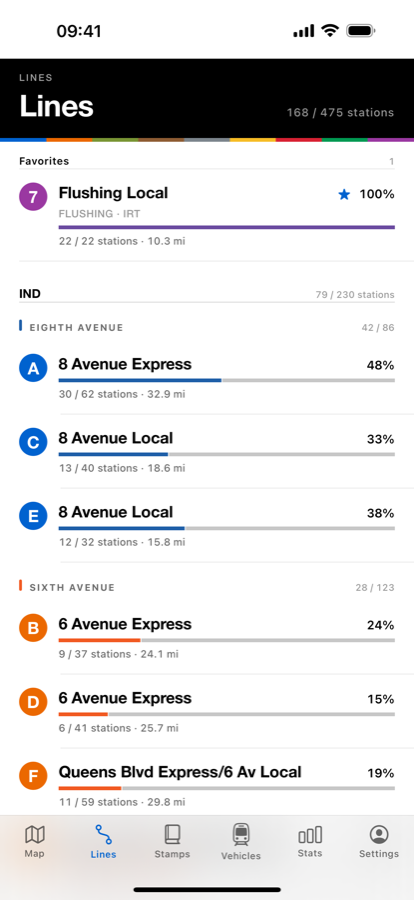The height and width of the screenshot is (900, 414).
Task: Open the Map tab icon
Action: 34,834
